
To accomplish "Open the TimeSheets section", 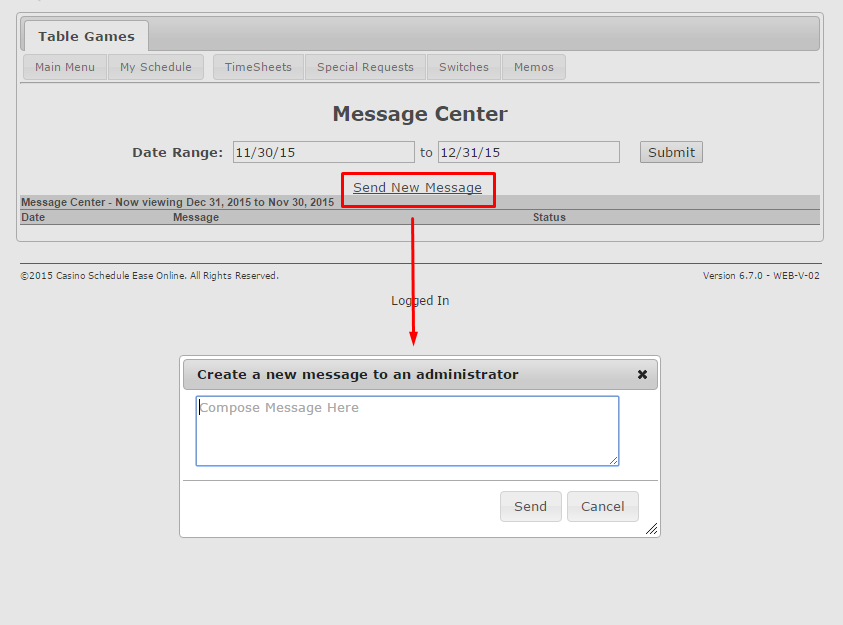I will coord(258,67).
